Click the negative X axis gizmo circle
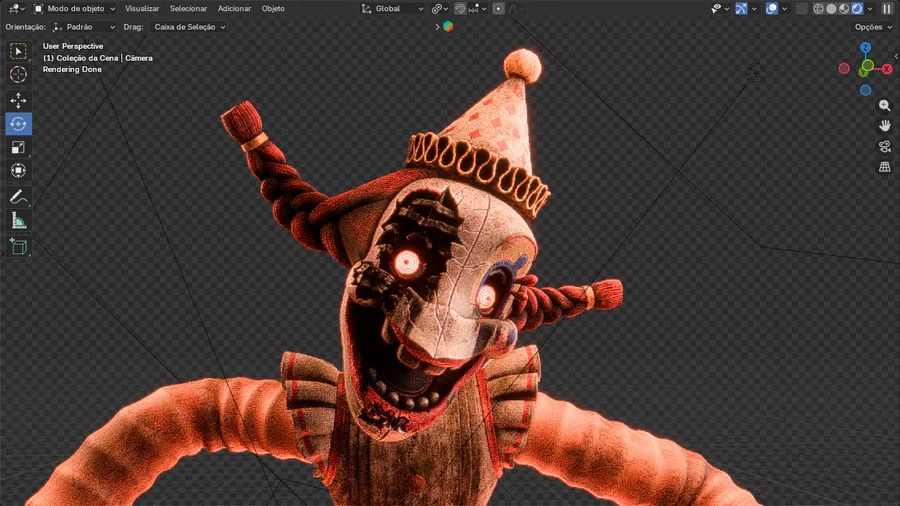Viewport: 900px width, 506px height. [x=844, y=69]
